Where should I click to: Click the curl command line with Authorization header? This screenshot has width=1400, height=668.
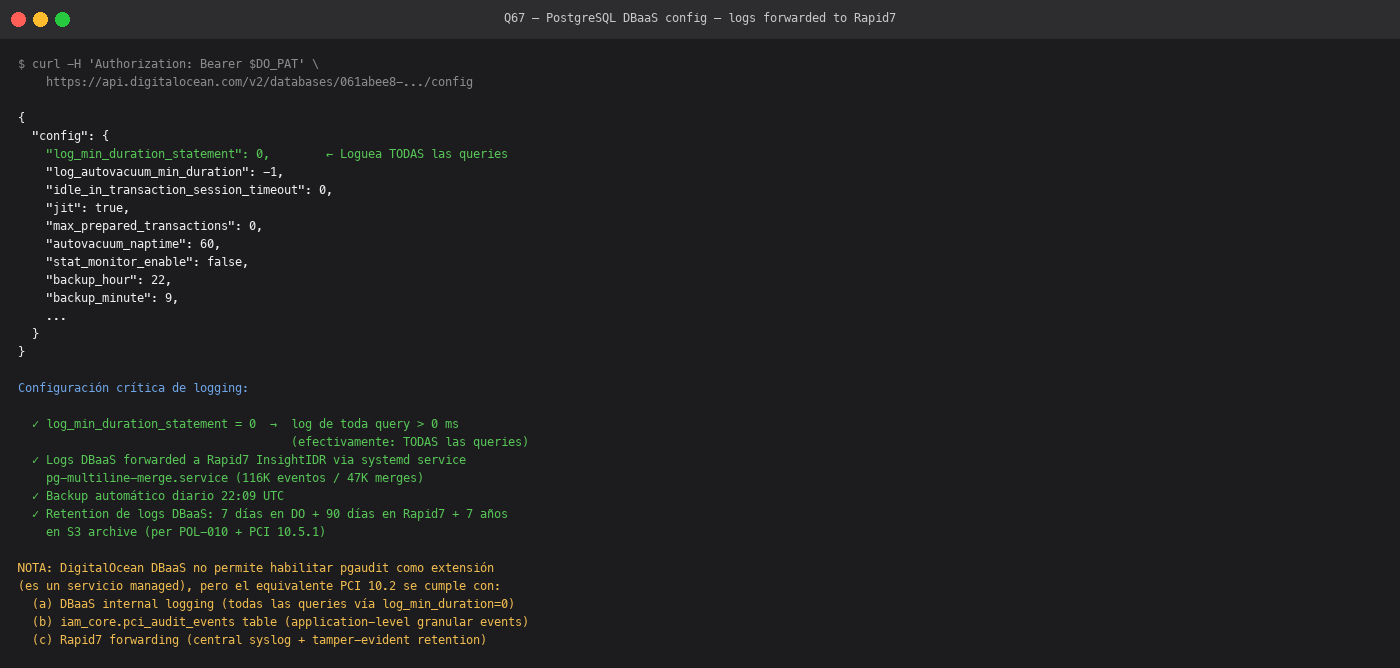tap(168, 64)
